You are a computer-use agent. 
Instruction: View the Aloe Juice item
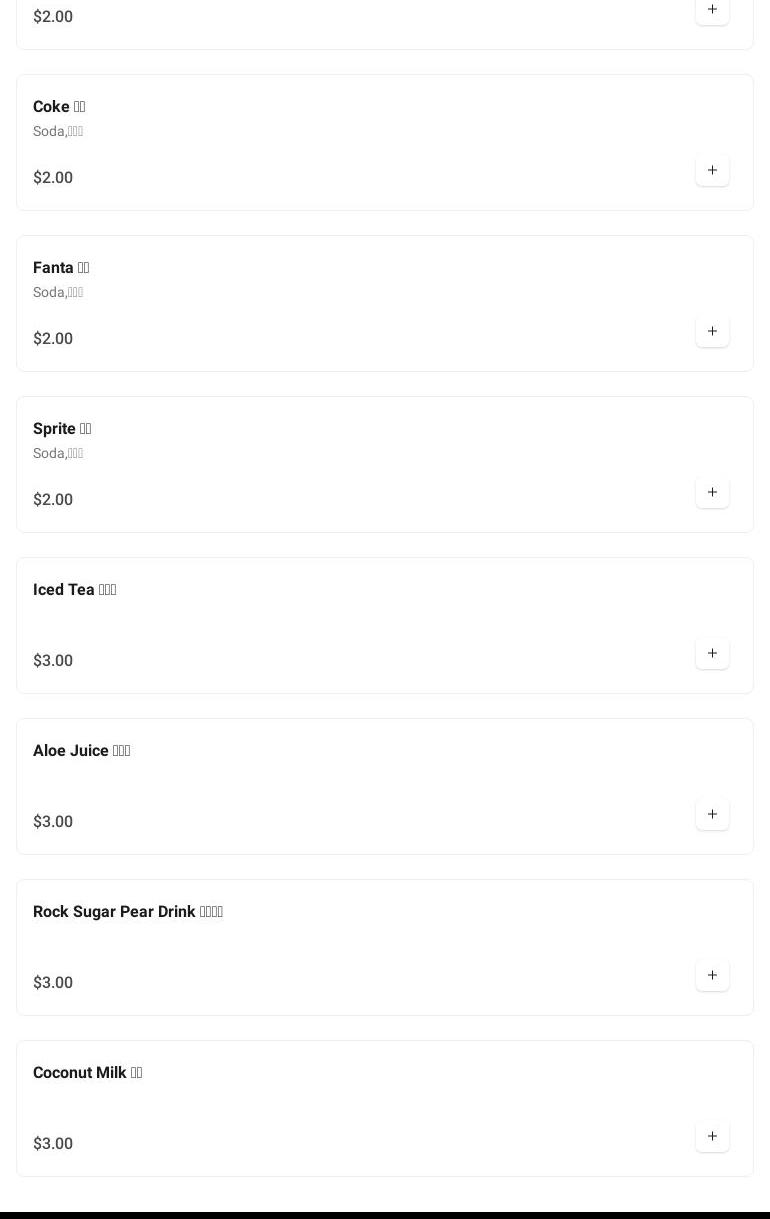click(82, 751)
